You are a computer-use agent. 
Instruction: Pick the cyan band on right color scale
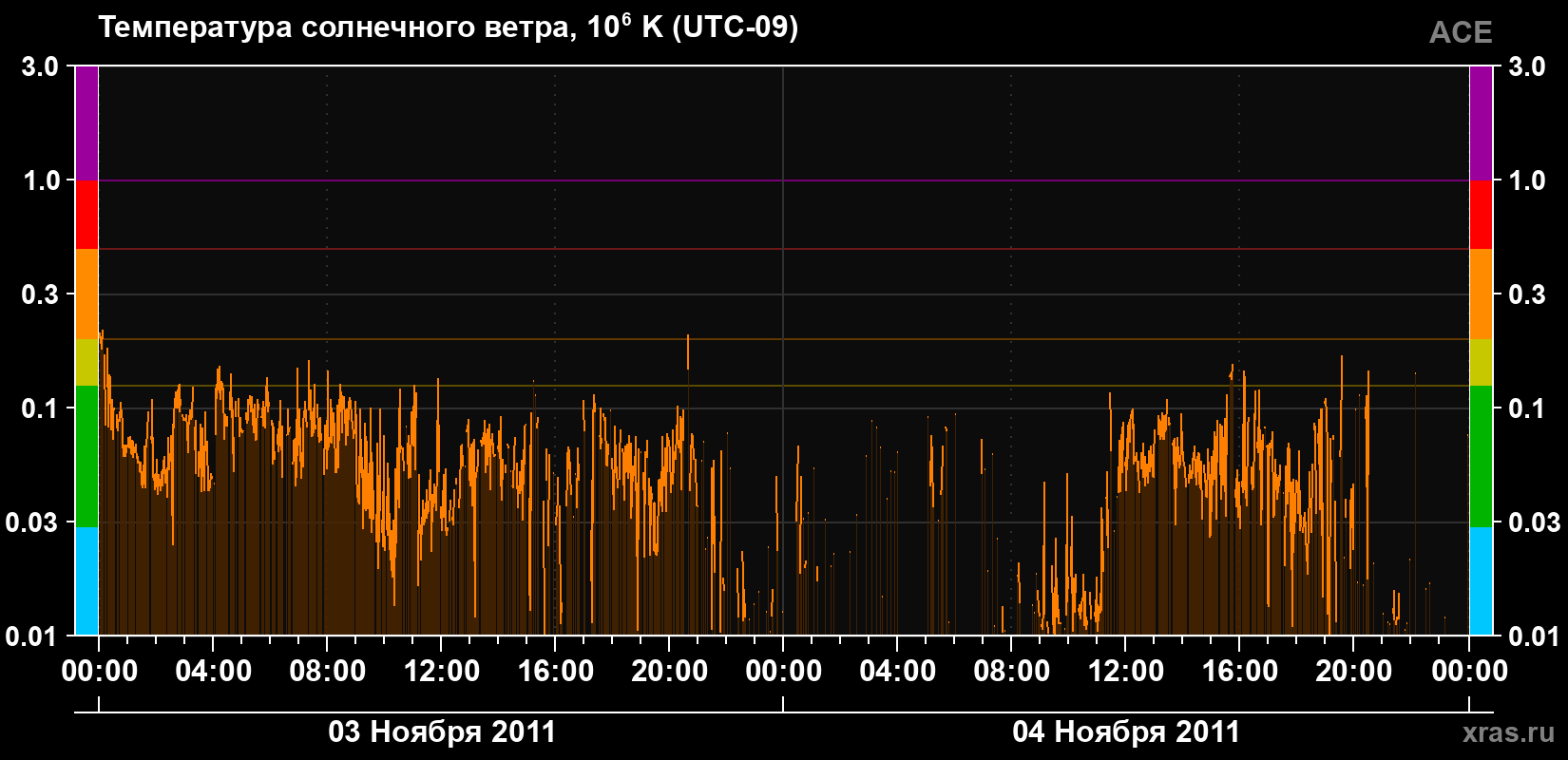pos(1481,581)
